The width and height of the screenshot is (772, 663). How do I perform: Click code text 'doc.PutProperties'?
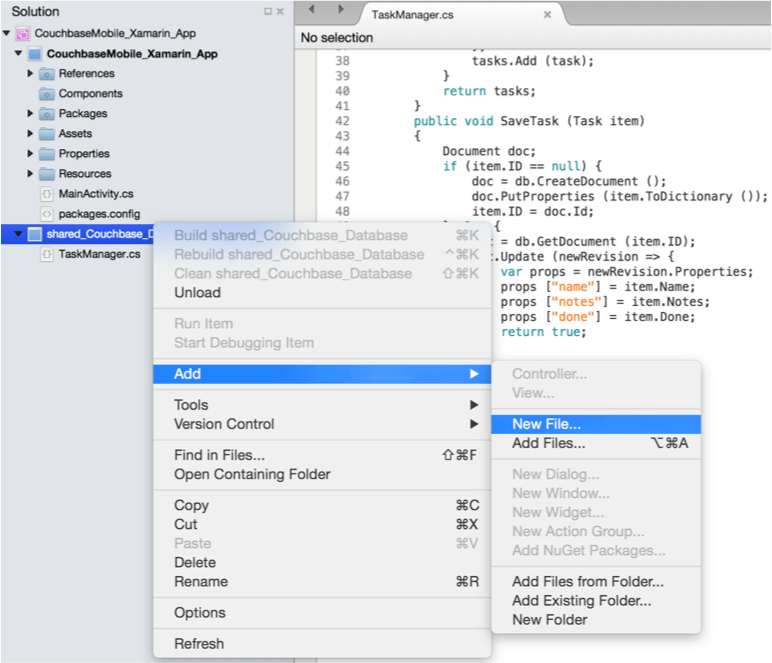tap(533, 196)
